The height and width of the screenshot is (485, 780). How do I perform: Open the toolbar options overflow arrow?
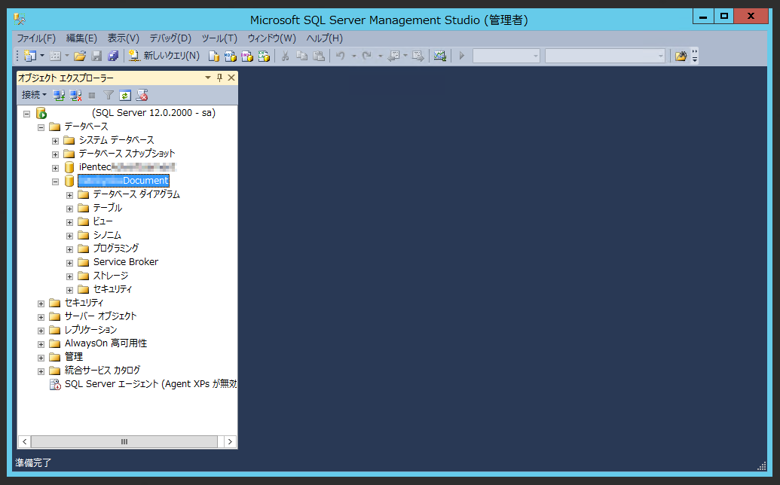695,56
